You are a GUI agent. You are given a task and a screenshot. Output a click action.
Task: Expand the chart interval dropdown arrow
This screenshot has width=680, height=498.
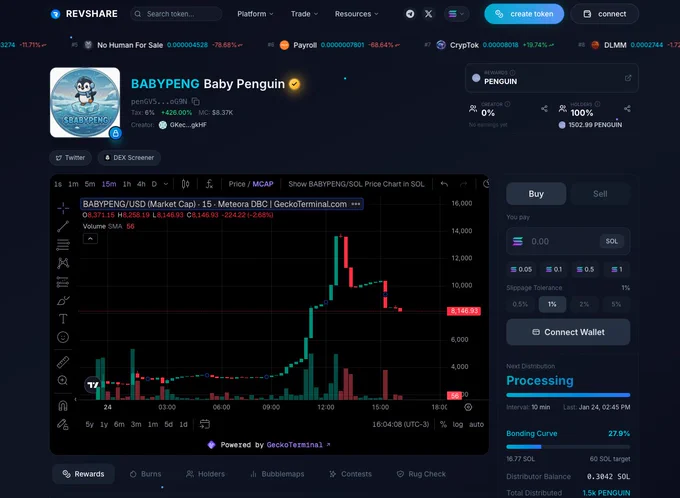click(x=166, y=184)
